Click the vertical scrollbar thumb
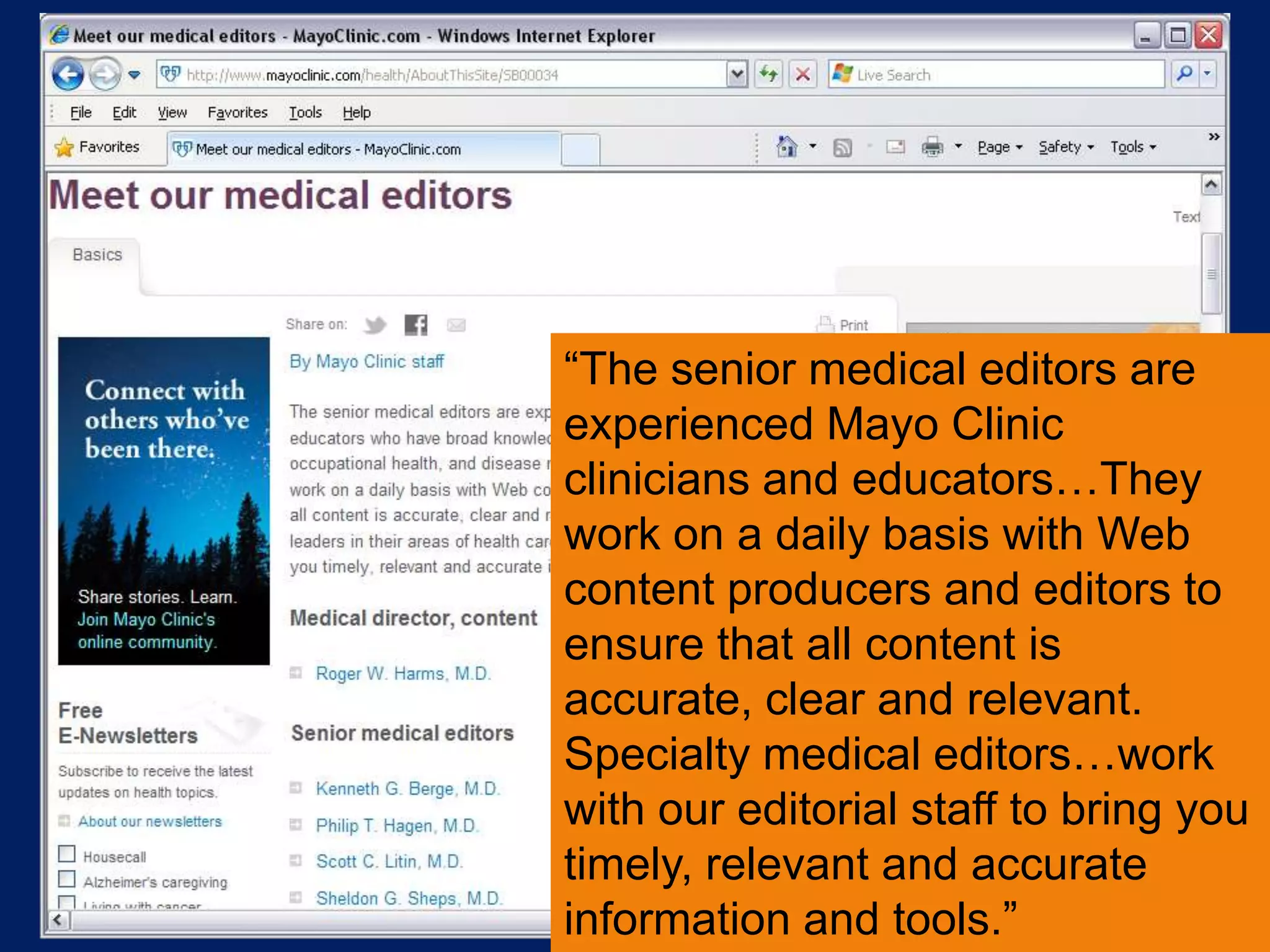This screenshot has height=952, width=1270. tap(1211, 273)
